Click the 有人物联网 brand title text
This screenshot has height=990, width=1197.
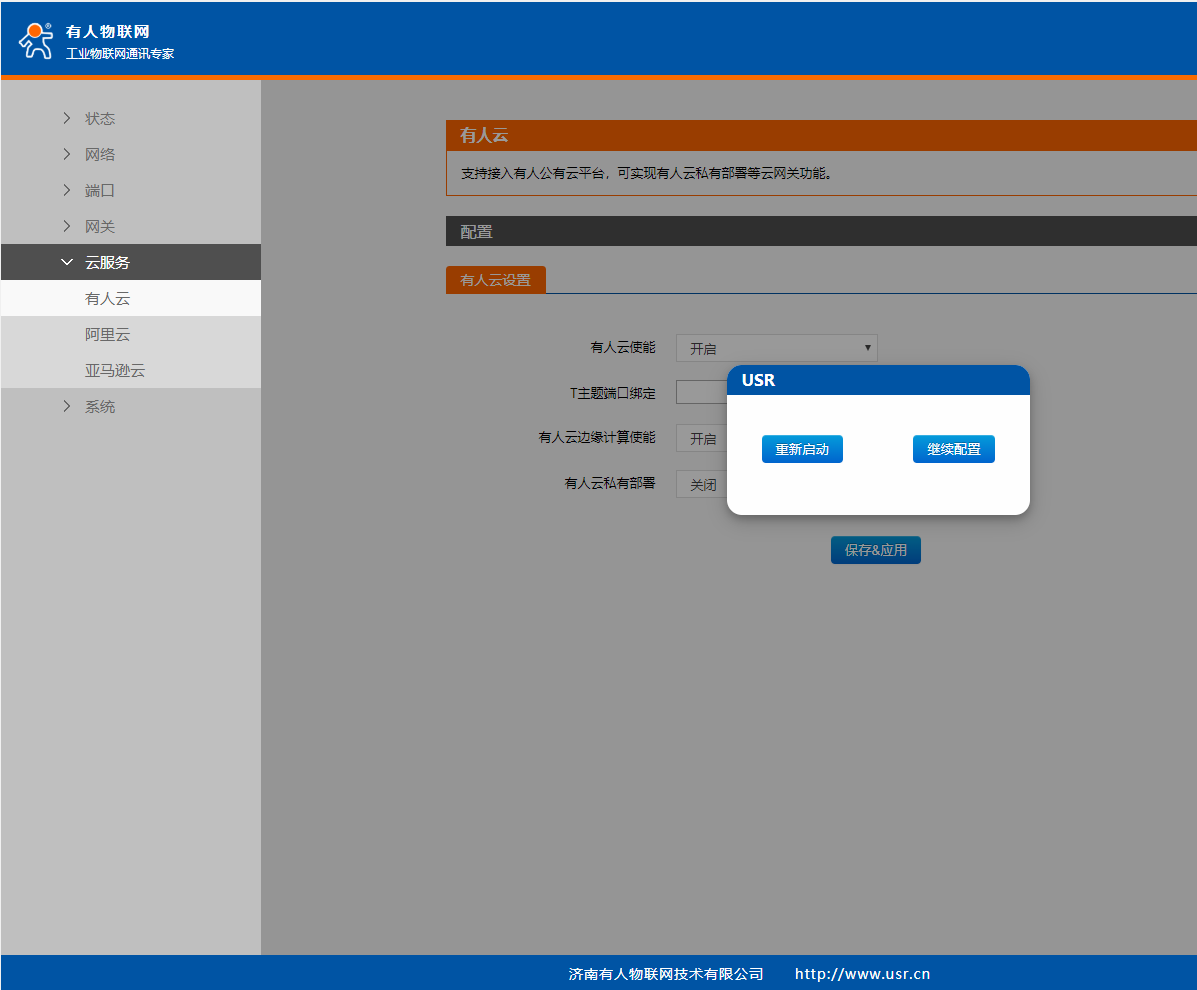(x=108, y=32)
